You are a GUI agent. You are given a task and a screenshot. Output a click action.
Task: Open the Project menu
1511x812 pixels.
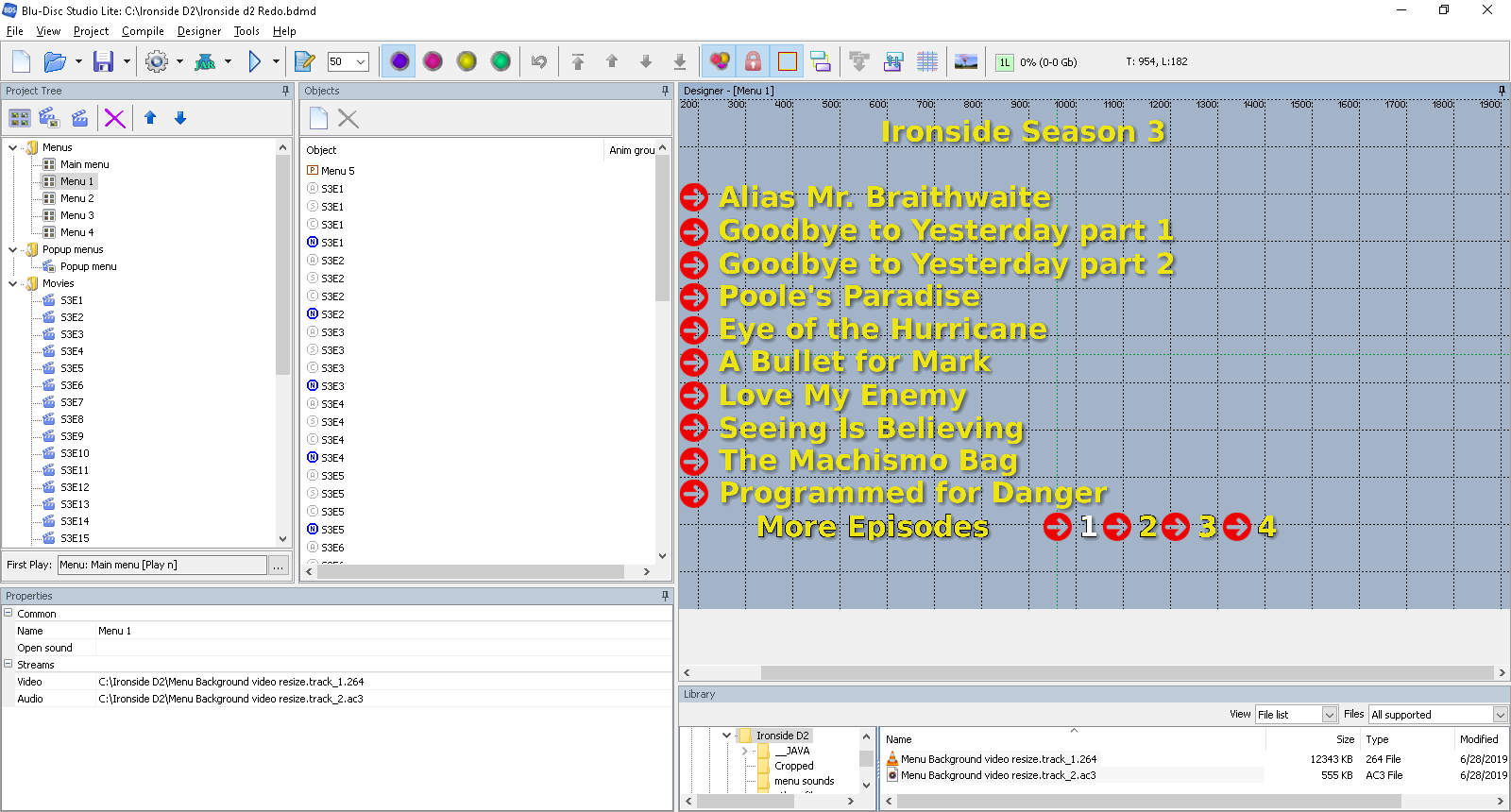tap(91, 31)
